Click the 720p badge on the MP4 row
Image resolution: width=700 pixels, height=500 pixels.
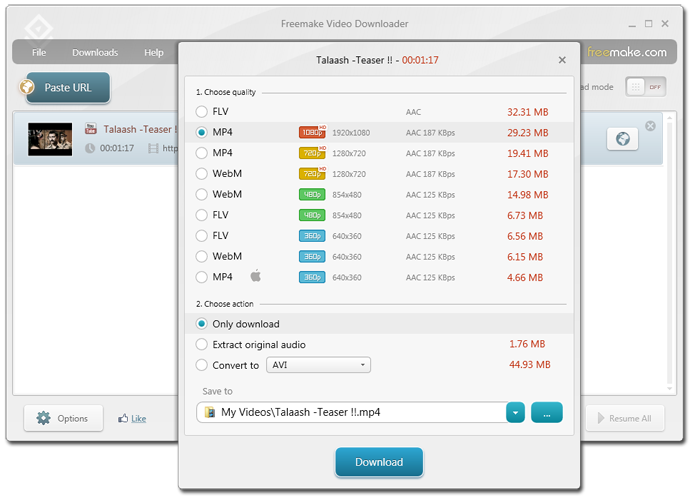(312, 153)
